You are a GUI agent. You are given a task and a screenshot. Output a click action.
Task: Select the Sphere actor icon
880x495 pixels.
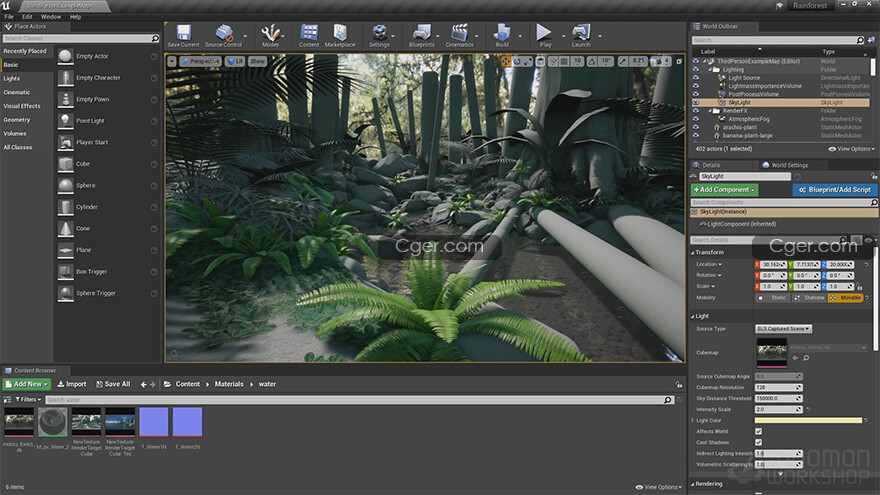(x=66, y=185)
